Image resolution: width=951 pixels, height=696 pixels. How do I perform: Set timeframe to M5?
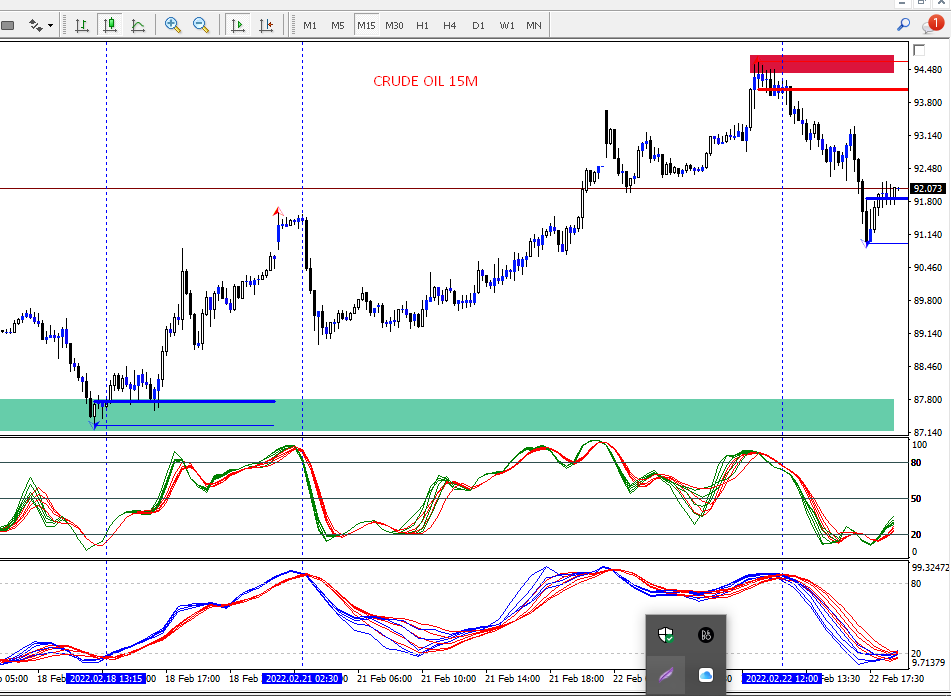[x=338, y=25]
